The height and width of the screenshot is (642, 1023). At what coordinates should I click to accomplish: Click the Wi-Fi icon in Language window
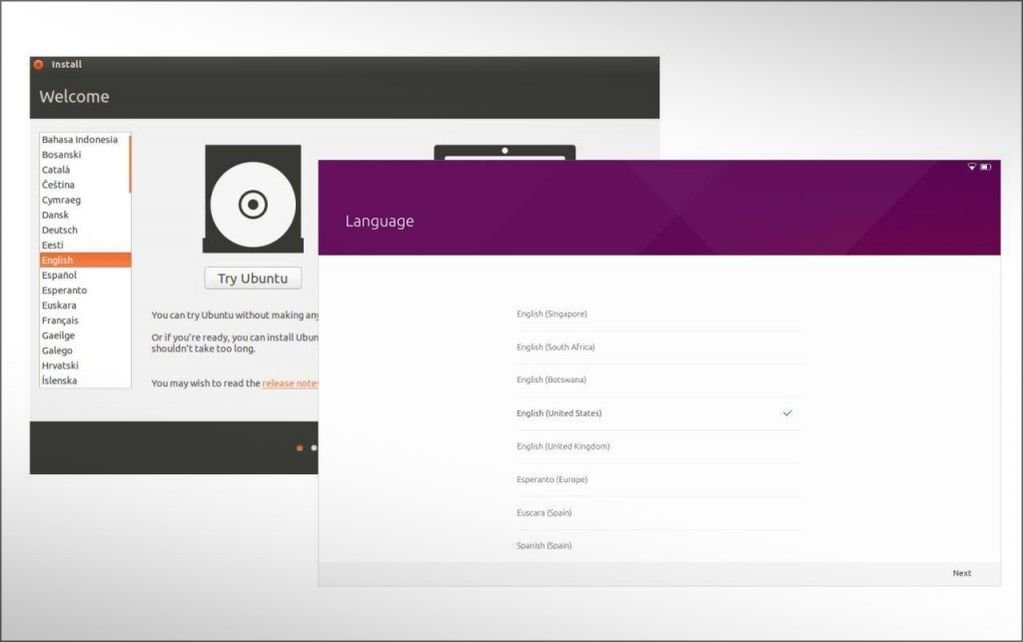[x=971, y=167]
